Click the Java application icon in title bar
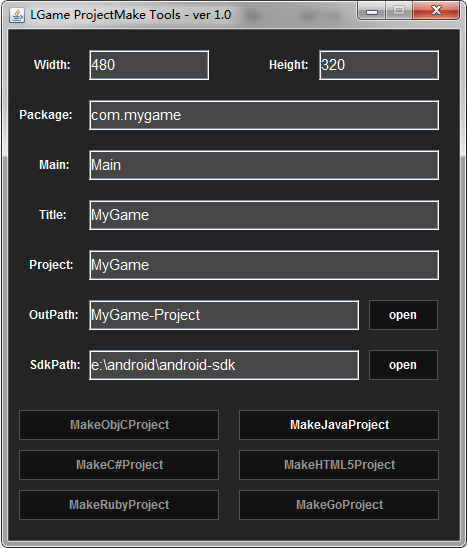This screenshot has width=467, height=548. pyautogui.click(x=17, y=15)
